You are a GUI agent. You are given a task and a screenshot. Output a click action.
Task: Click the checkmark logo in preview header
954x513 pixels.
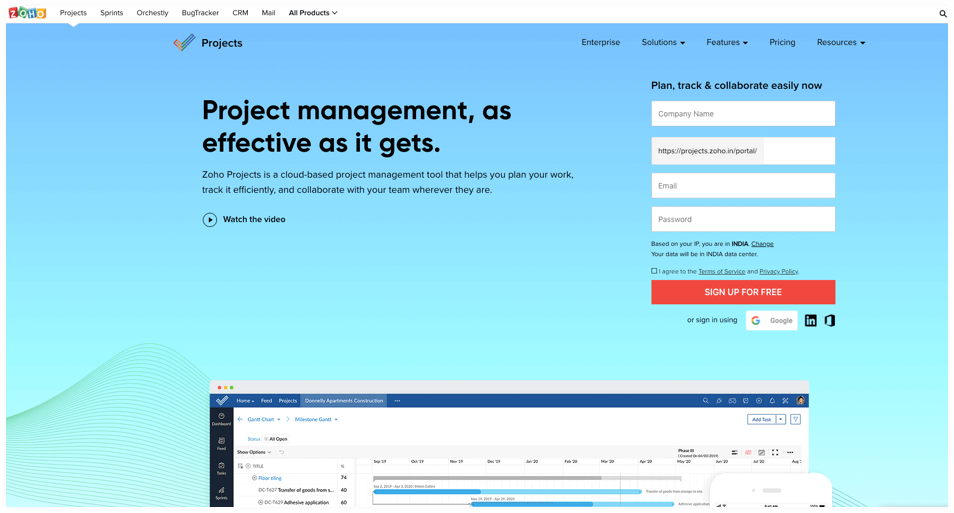pos(222,400)
